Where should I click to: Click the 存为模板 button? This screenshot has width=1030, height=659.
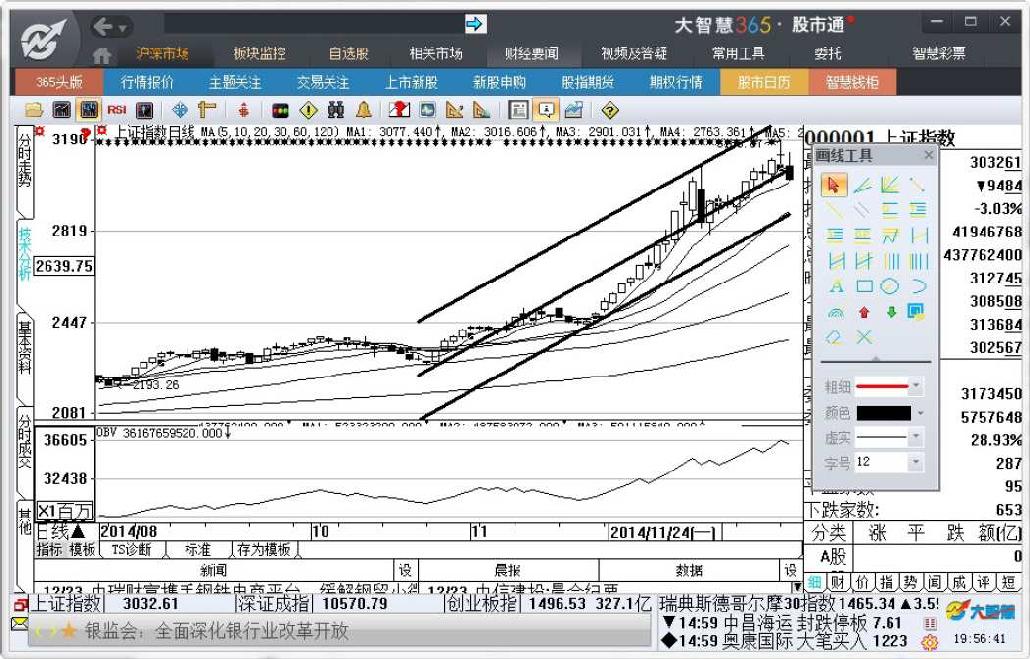click(264, 549)
